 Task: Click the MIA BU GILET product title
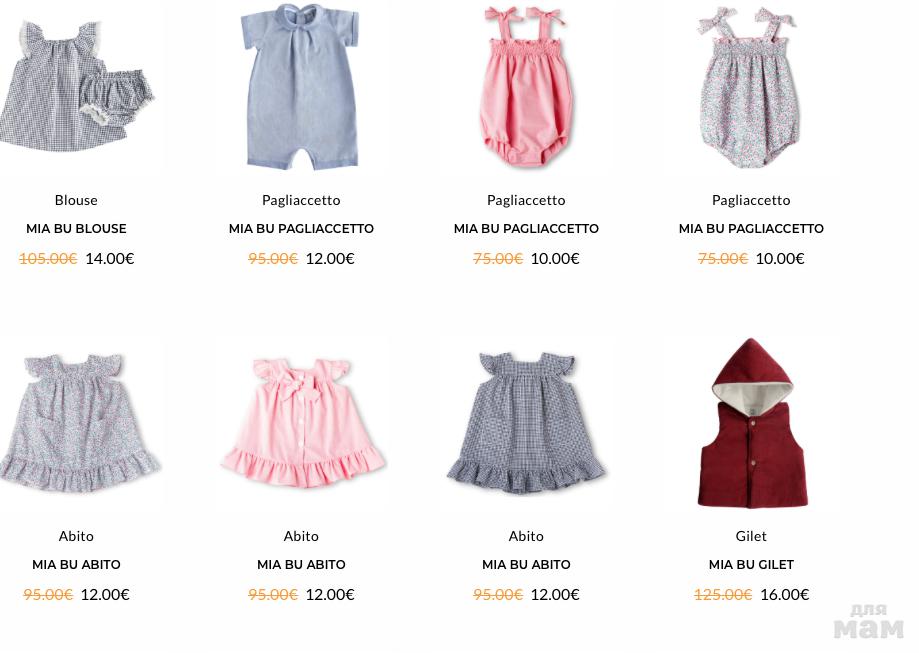pyautogui.click(x=751, y=564)
